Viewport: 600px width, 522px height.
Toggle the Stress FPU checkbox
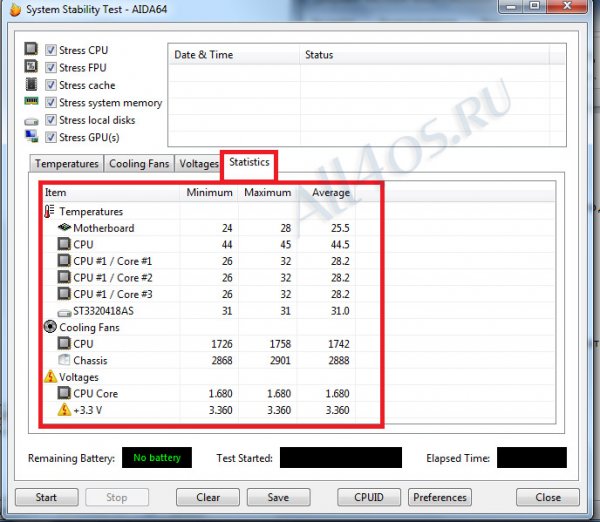(x=51, y=68)
